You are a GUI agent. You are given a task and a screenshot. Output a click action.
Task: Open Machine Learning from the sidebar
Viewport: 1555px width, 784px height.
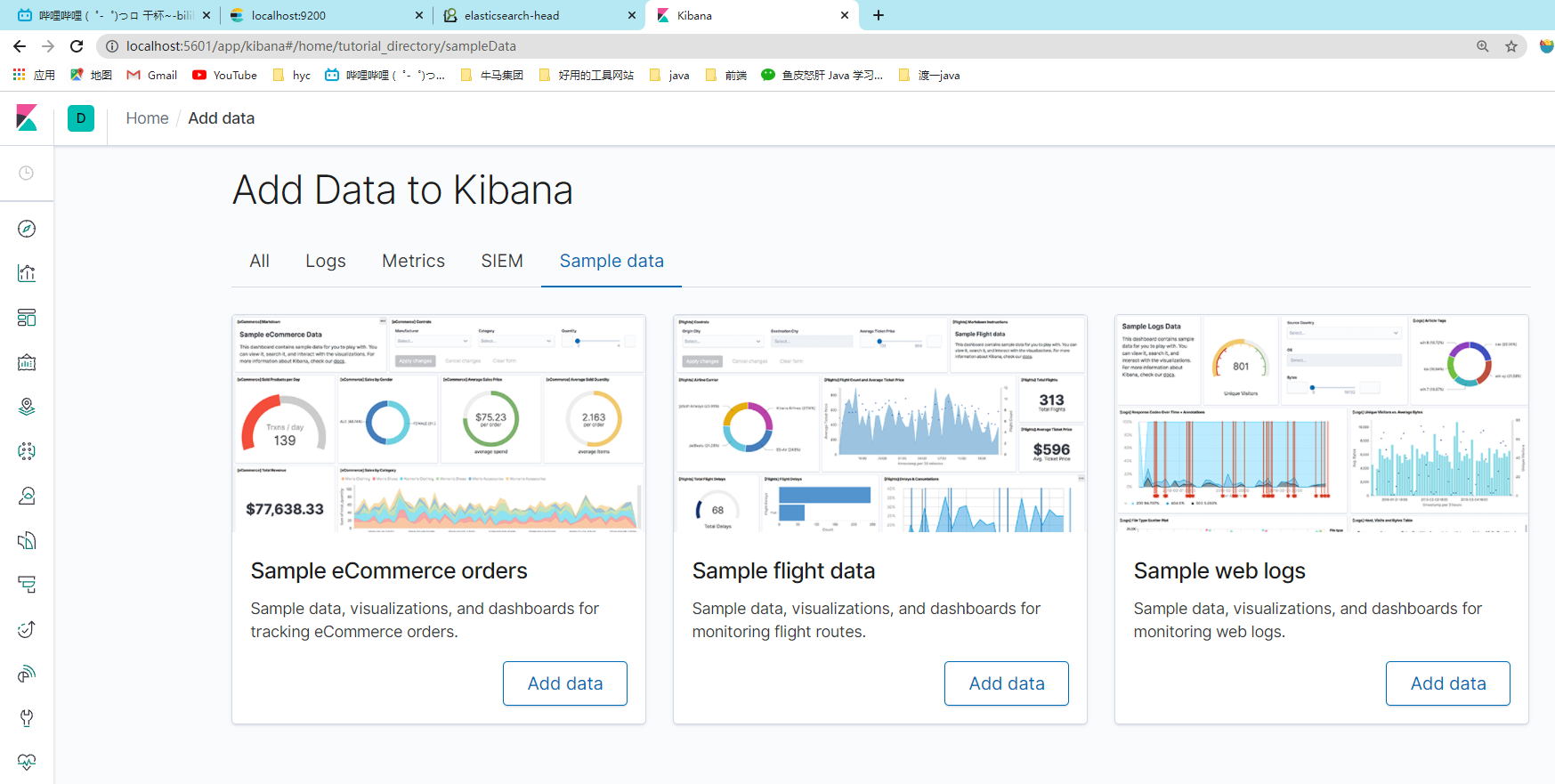point(27,451)
